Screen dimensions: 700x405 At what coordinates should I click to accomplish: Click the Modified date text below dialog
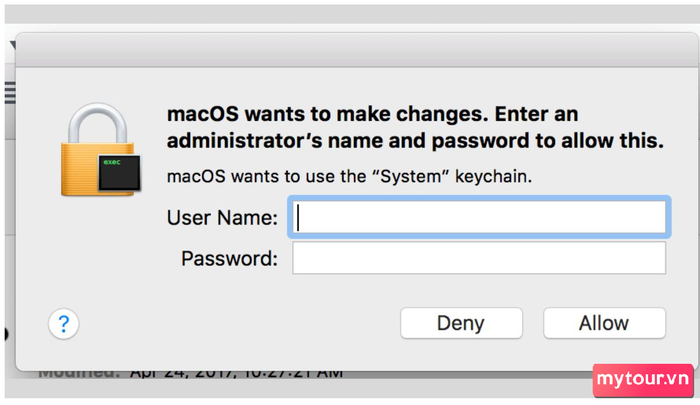(190, 373)
